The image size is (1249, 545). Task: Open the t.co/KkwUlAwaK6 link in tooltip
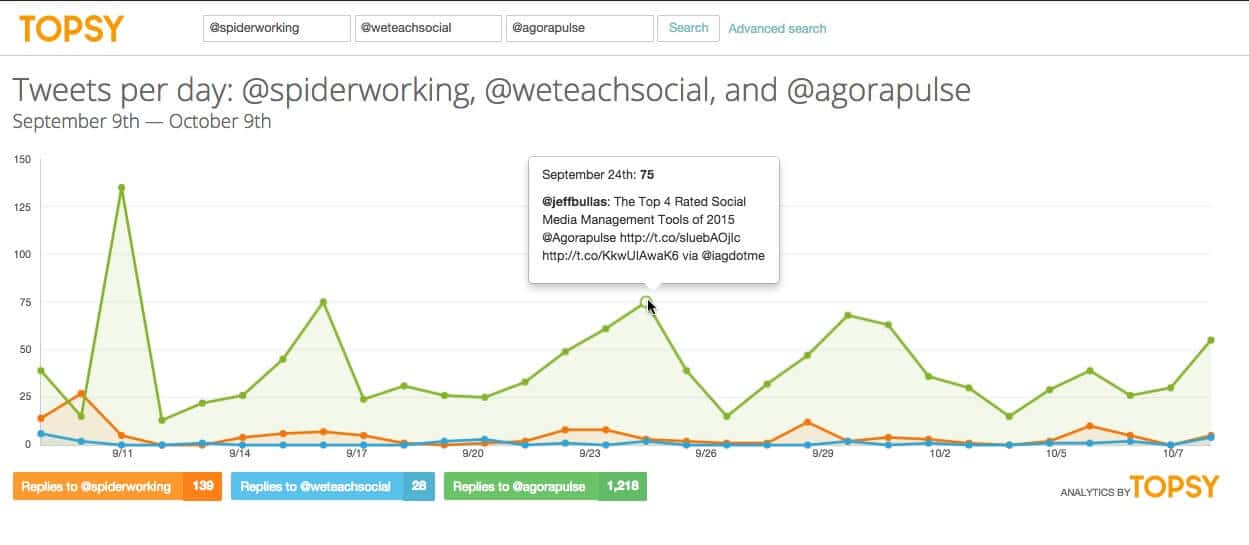coord(609,255)
